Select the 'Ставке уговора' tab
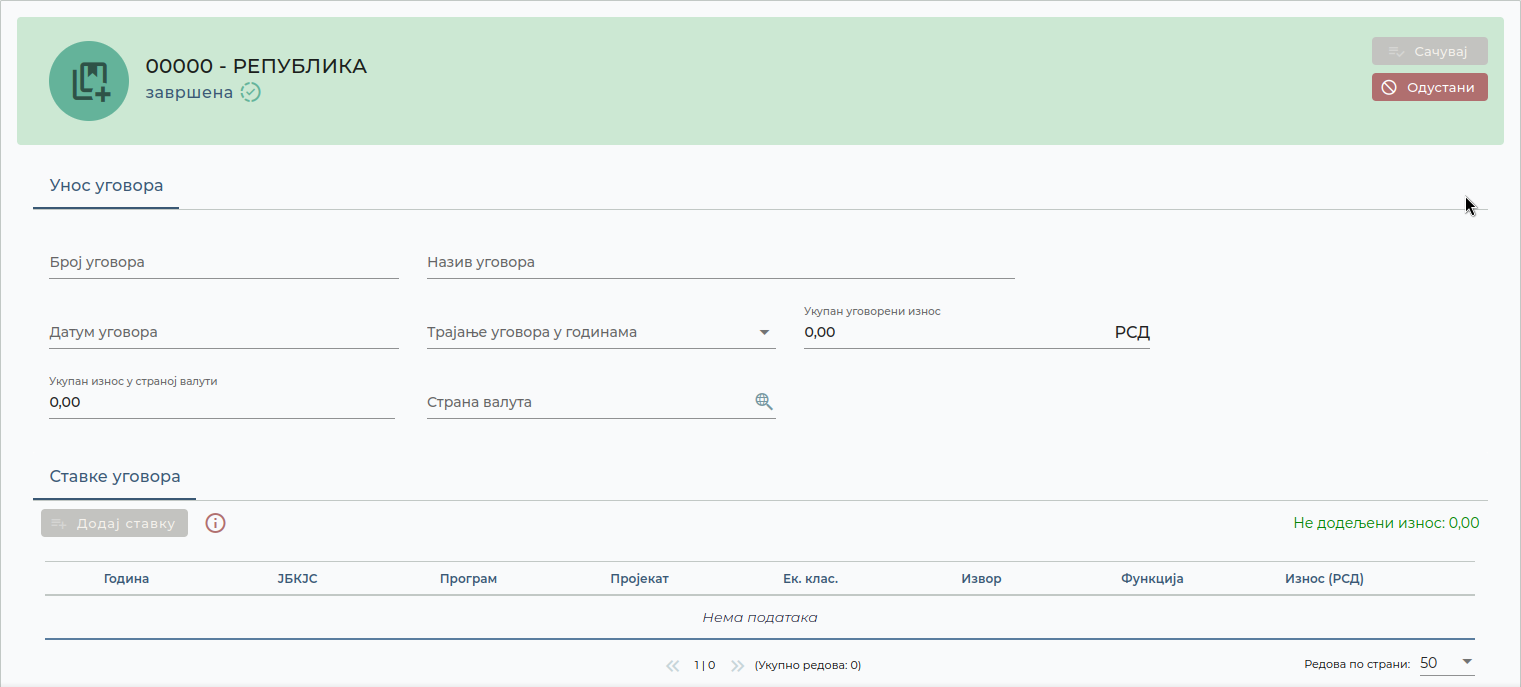Screen dimensions: 1521x687 (x=115, y=477)
